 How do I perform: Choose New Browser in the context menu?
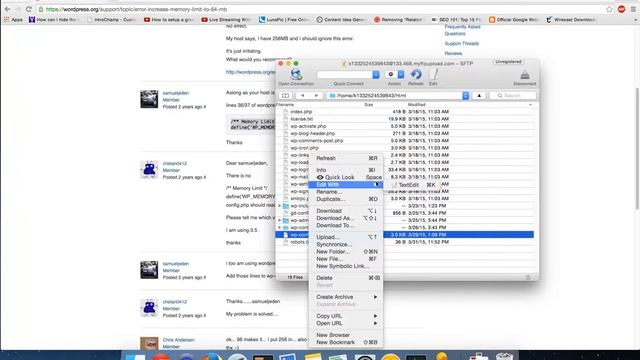(x=346, y=335)
